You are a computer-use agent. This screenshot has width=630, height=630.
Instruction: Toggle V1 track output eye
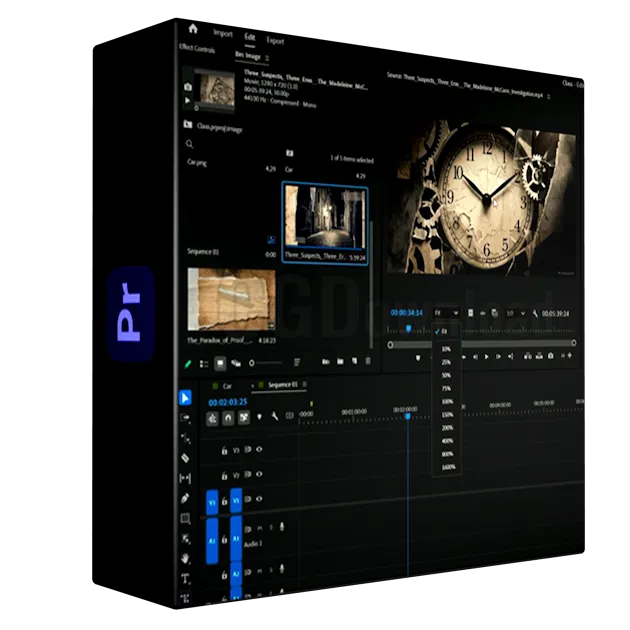point(260,499)
